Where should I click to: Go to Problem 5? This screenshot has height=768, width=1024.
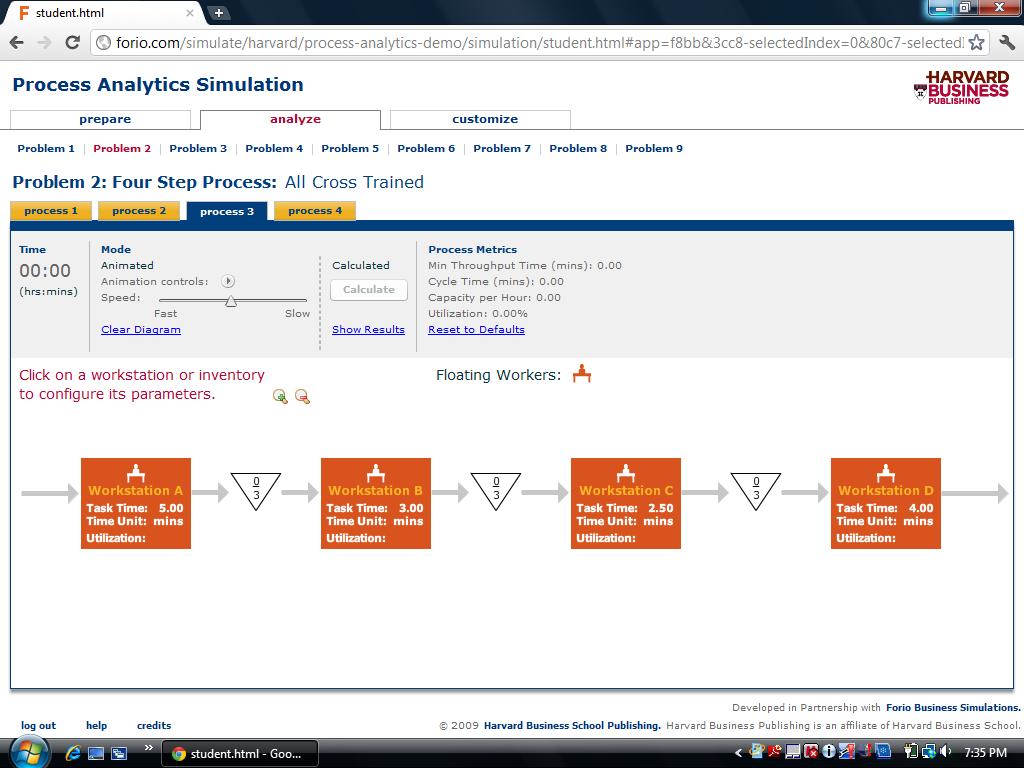pos(350,148)
